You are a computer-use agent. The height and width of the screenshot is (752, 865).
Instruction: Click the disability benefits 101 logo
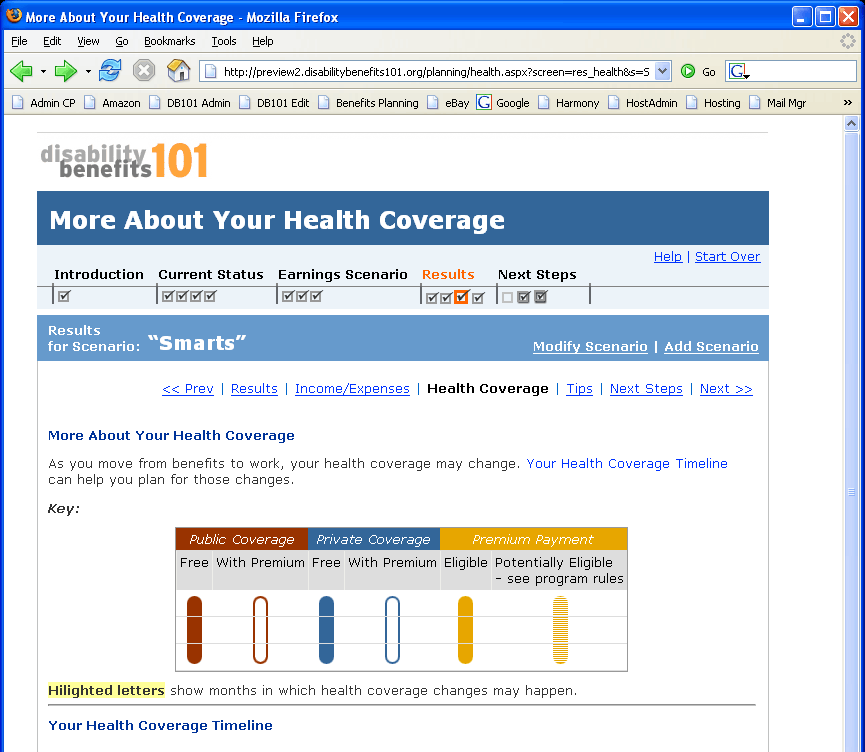point(124,161)
